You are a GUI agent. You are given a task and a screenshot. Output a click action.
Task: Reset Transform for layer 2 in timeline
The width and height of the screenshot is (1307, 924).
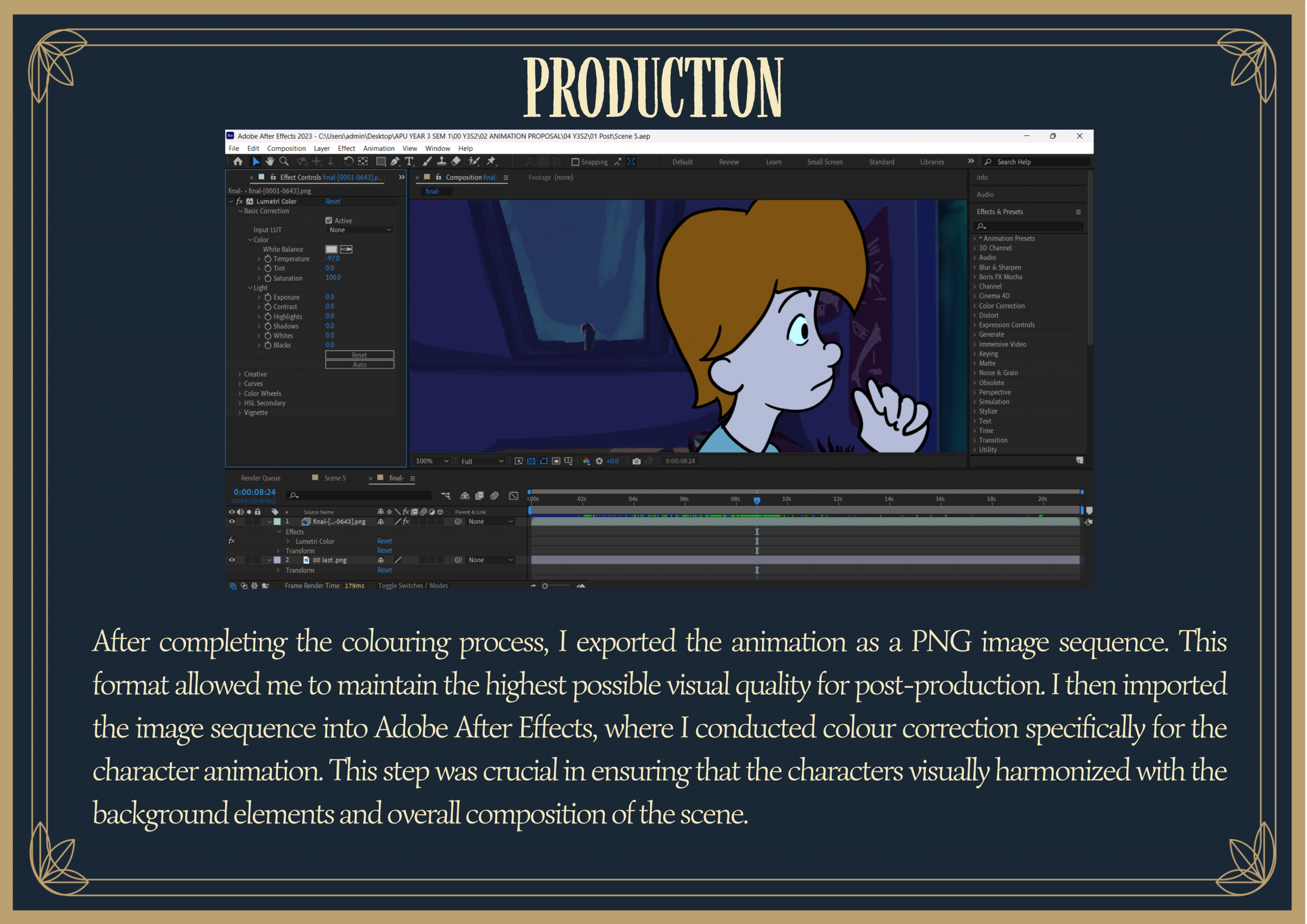point(384,570)
